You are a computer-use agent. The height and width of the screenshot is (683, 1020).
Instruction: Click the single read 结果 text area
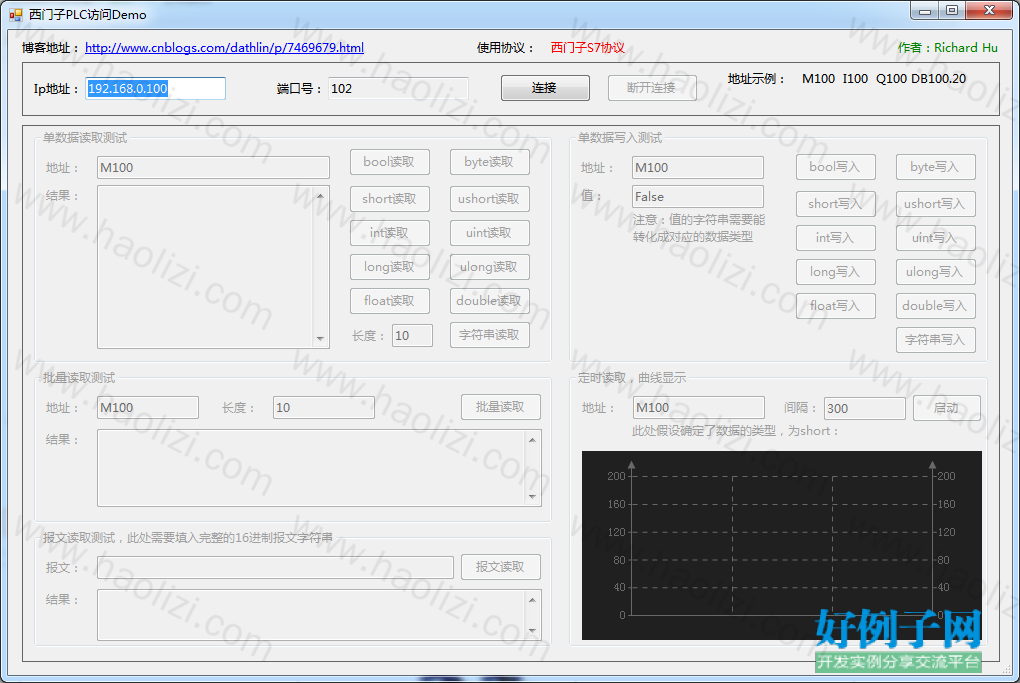205,267
